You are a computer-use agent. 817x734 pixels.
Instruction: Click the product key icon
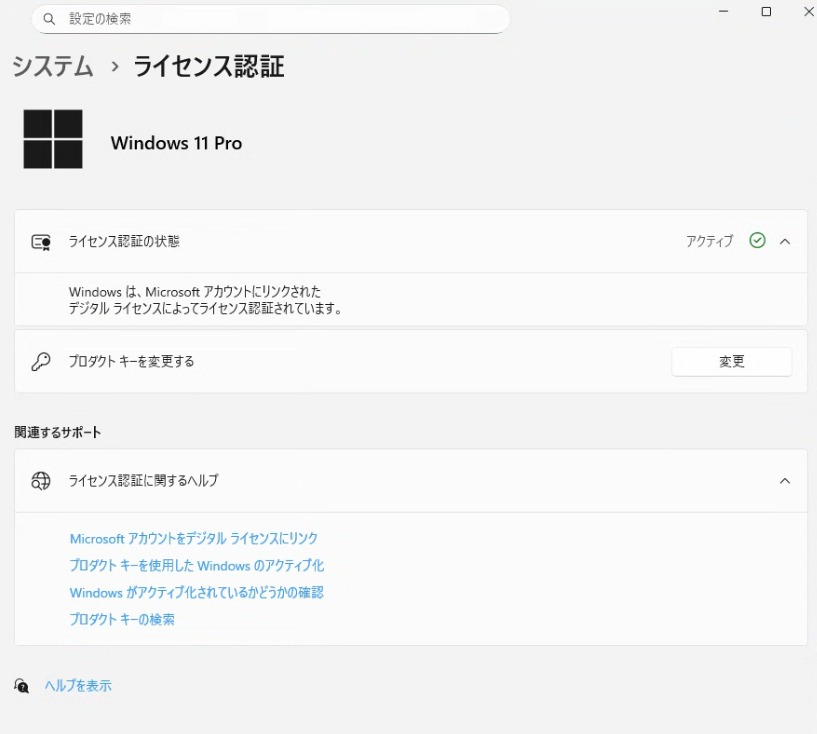[41, 362]
